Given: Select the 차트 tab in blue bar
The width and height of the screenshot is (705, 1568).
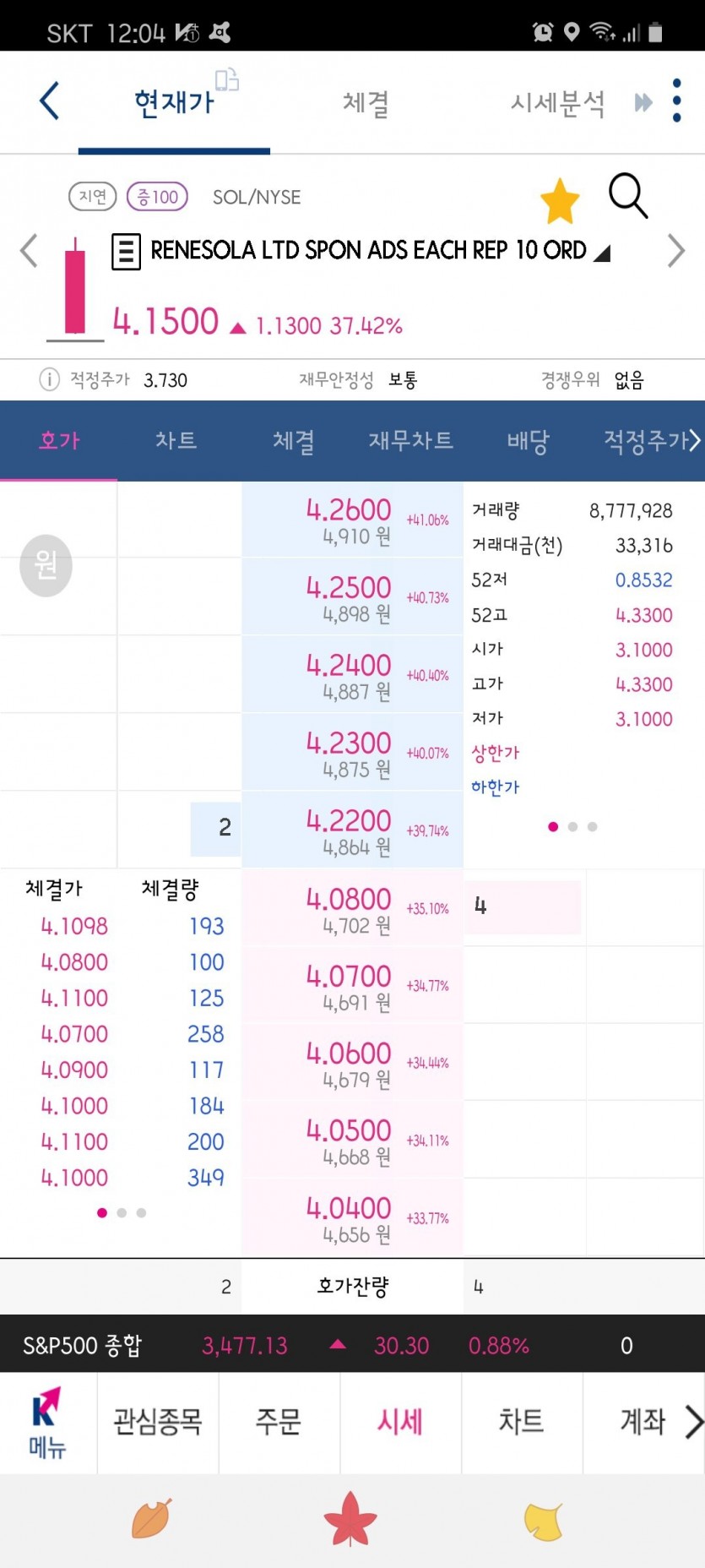Looking at the screenshot, I should click(176, 440).
